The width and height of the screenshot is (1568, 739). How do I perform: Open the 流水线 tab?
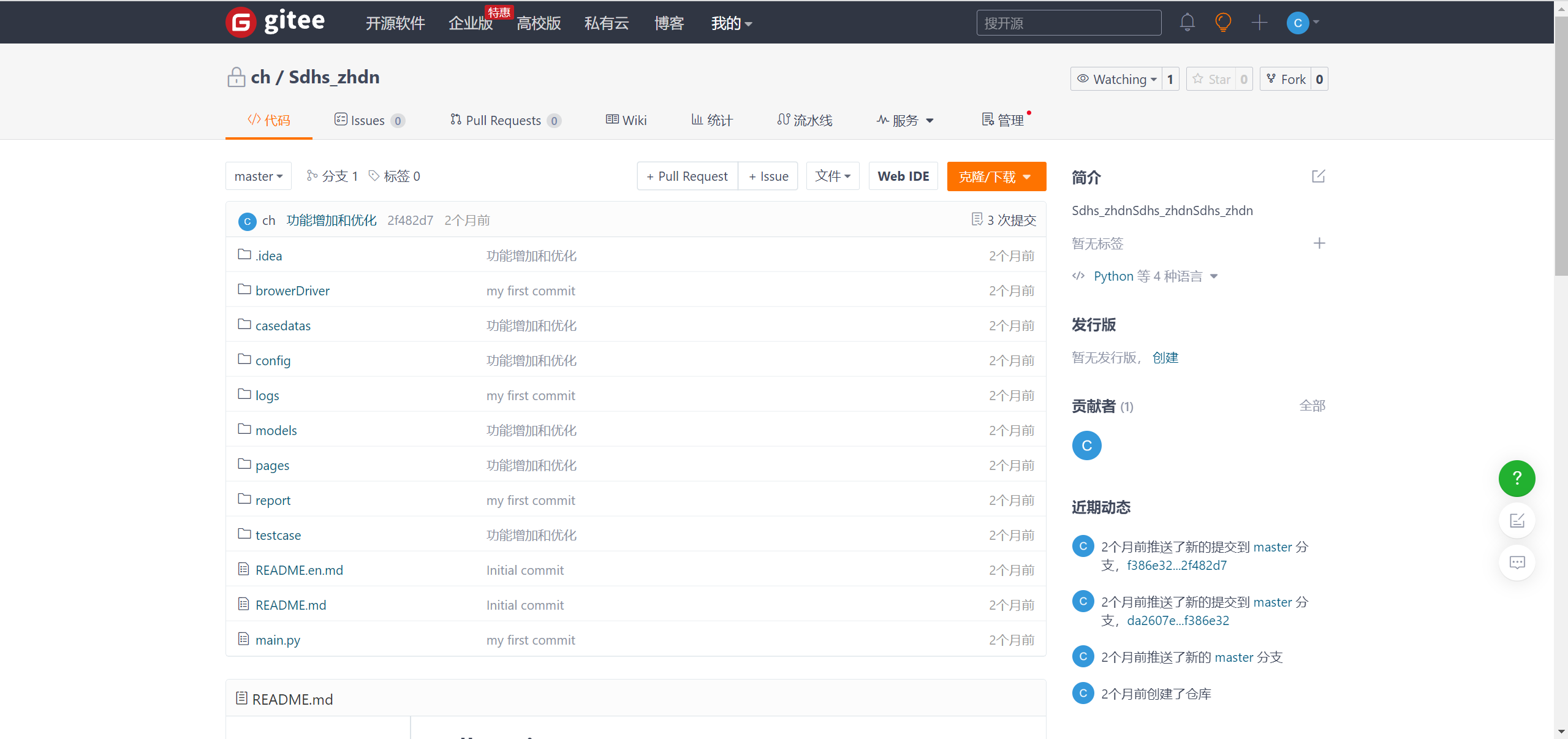[805, 120]
